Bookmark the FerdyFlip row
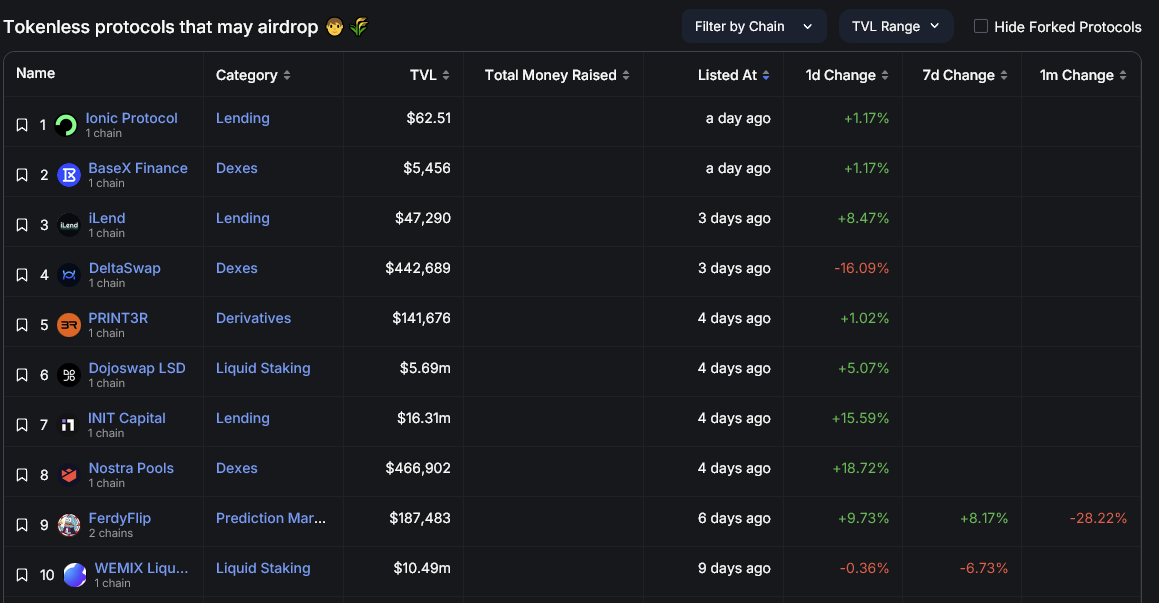1159x603 pixels. click(x=22, y=525)
